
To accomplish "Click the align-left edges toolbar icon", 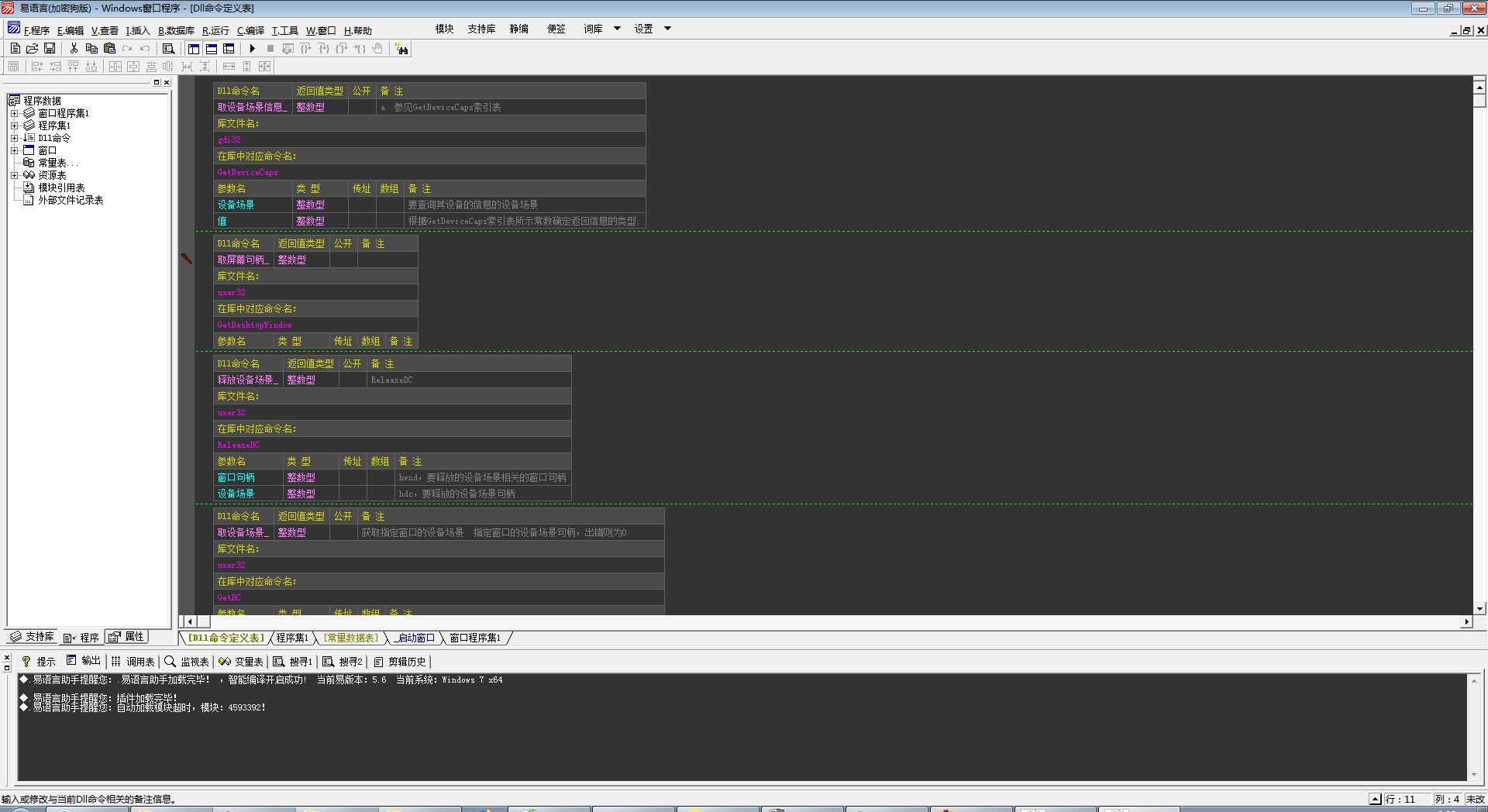I will point(37,67).
